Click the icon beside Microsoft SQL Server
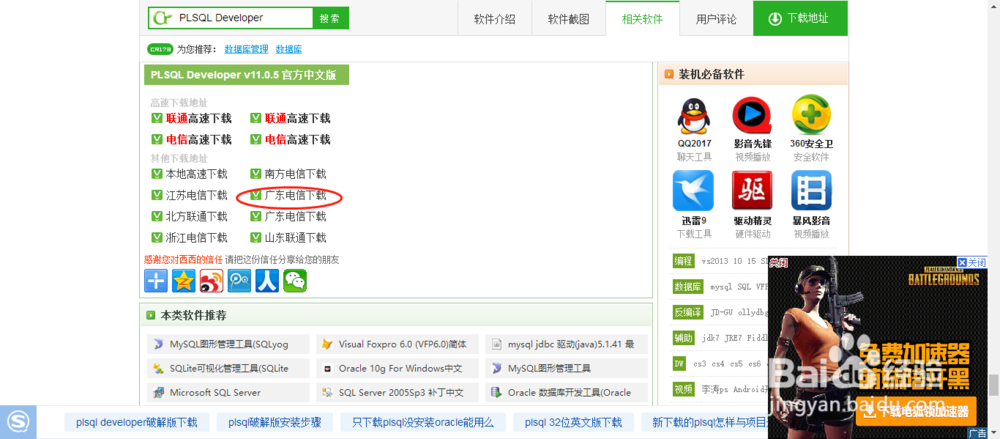This screenshot has width=1000, height=439. 158,392
